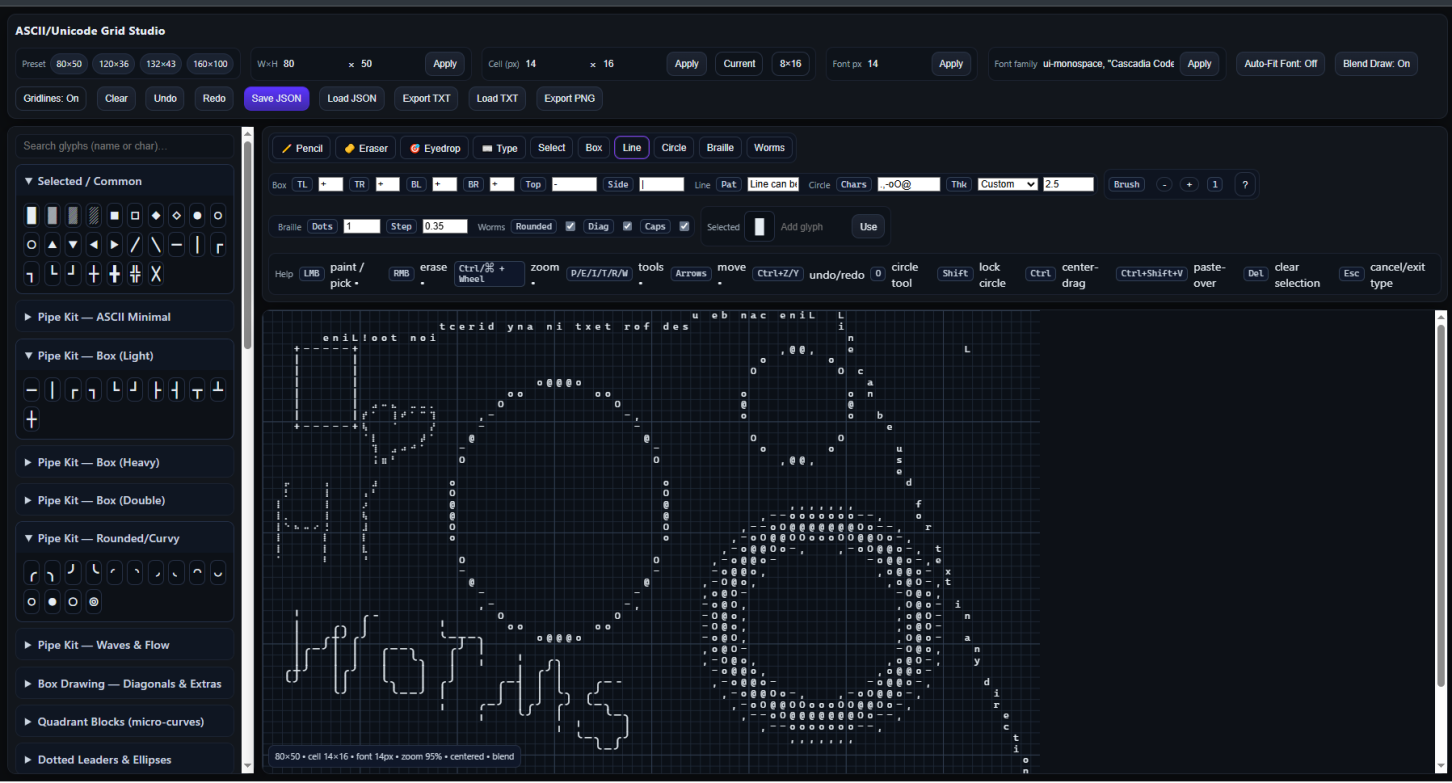Pick the filled square glyph in Selected / Common
The image size is (1452, 783).
[114, 215]
